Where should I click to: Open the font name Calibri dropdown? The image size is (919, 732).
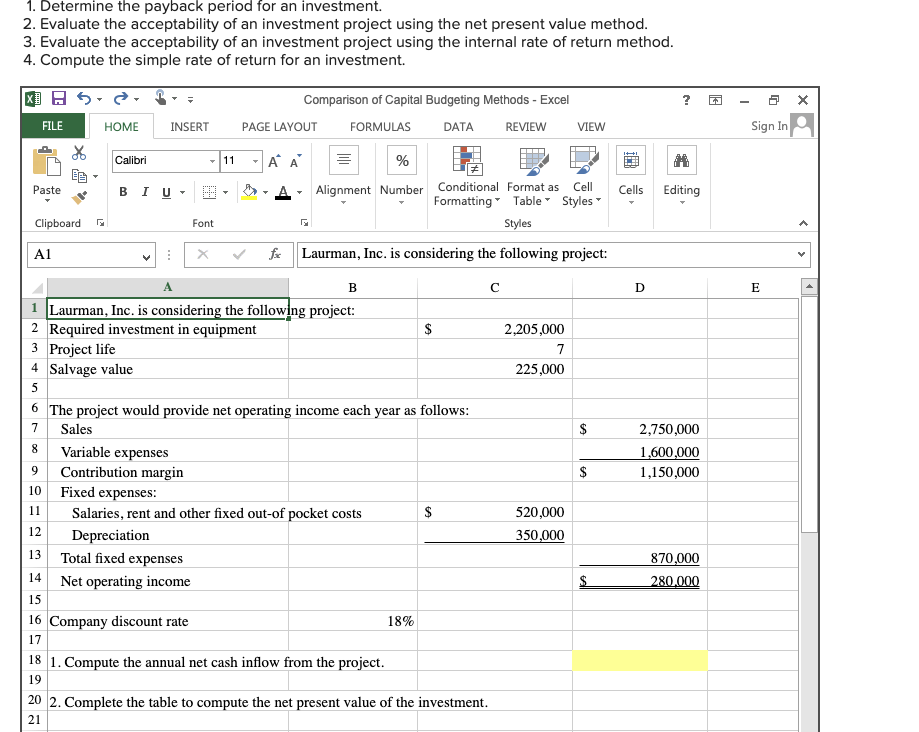(212, 161)
